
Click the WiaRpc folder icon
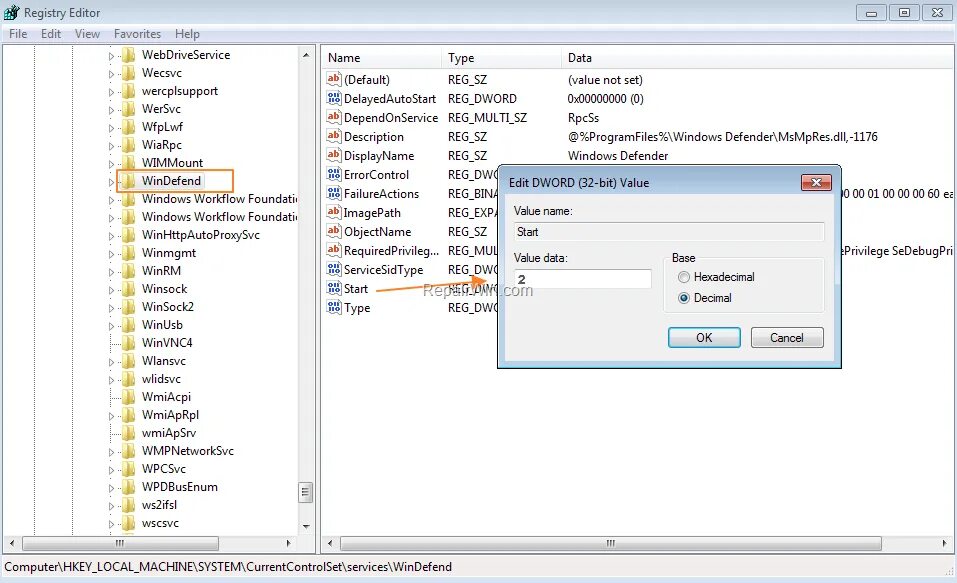[x=128, y=145]
